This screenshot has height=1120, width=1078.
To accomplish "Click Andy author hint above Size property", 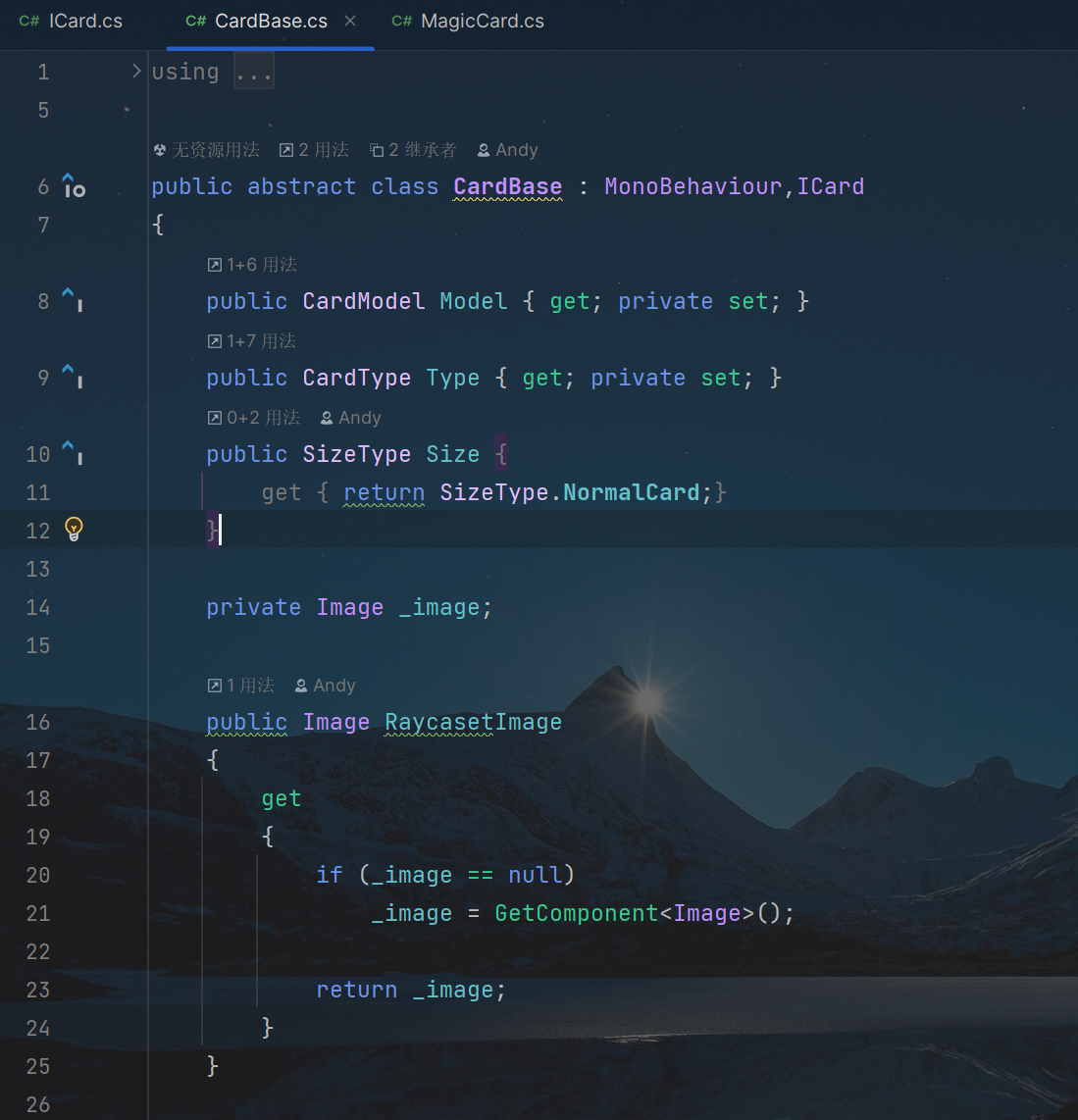I will [351, 418].
